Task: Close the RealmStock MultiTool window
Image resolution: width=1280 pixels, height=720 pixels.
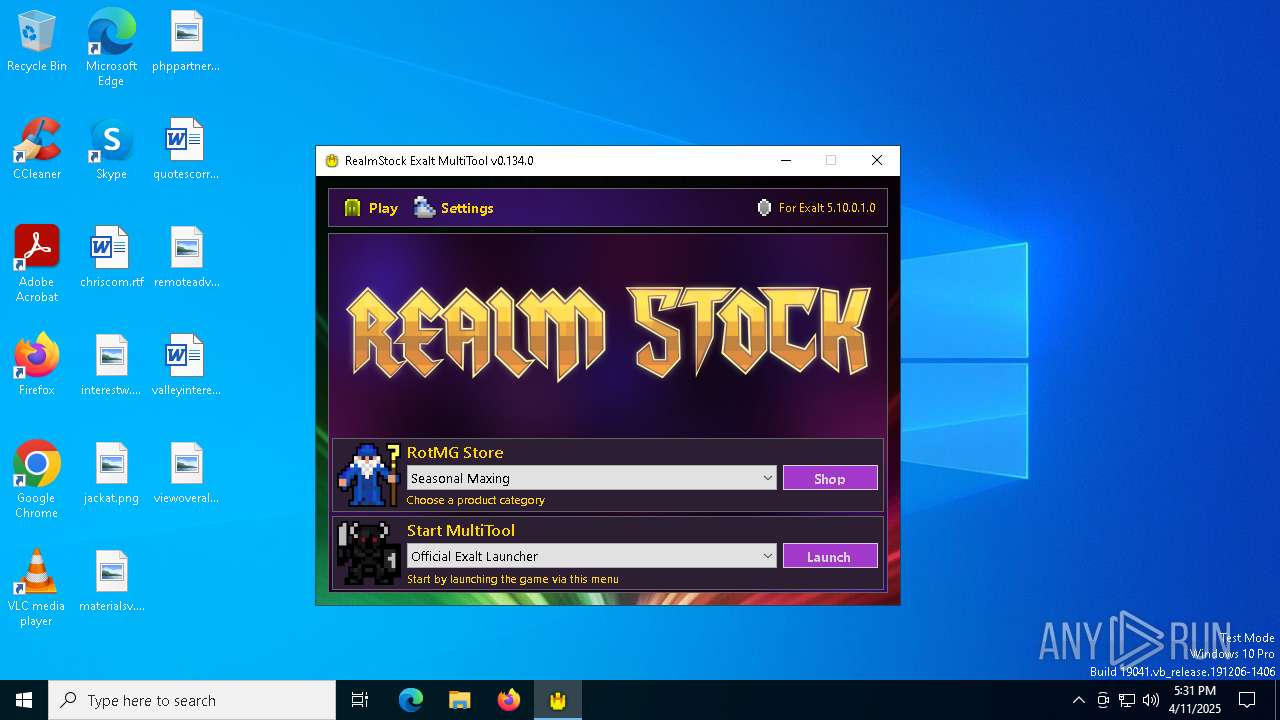Action: [x=877, y=160]
